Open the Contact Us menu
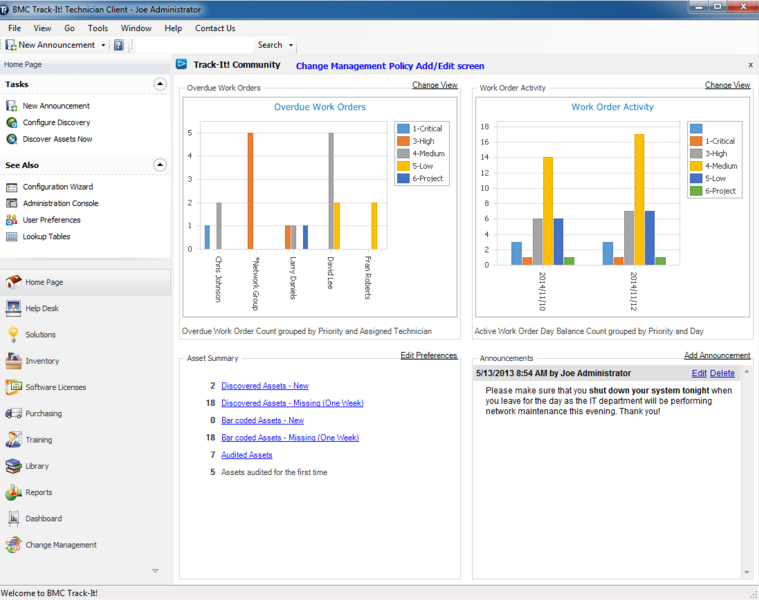 click(x=215, y=28)
